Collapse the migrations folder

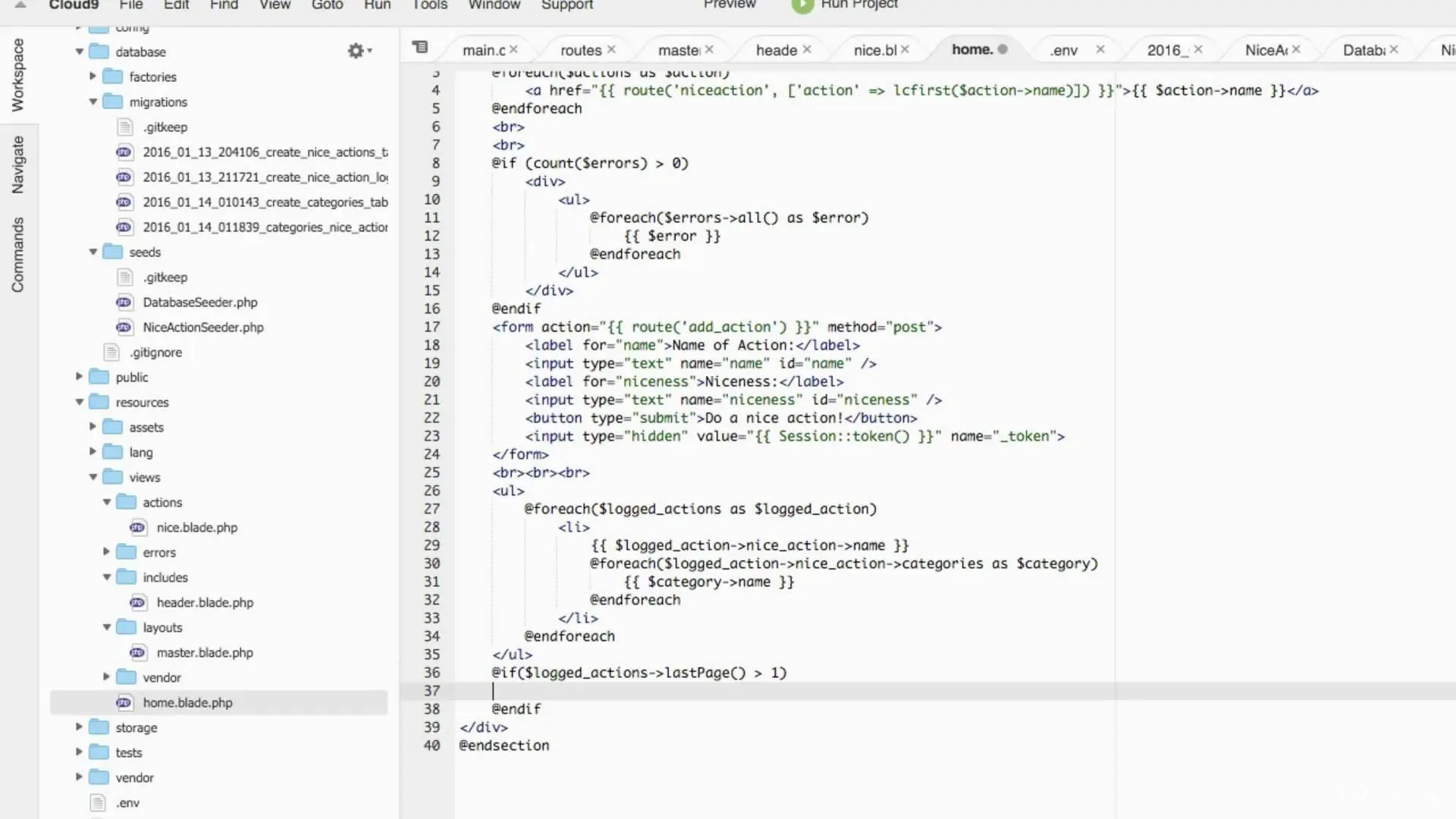point(93,102)
